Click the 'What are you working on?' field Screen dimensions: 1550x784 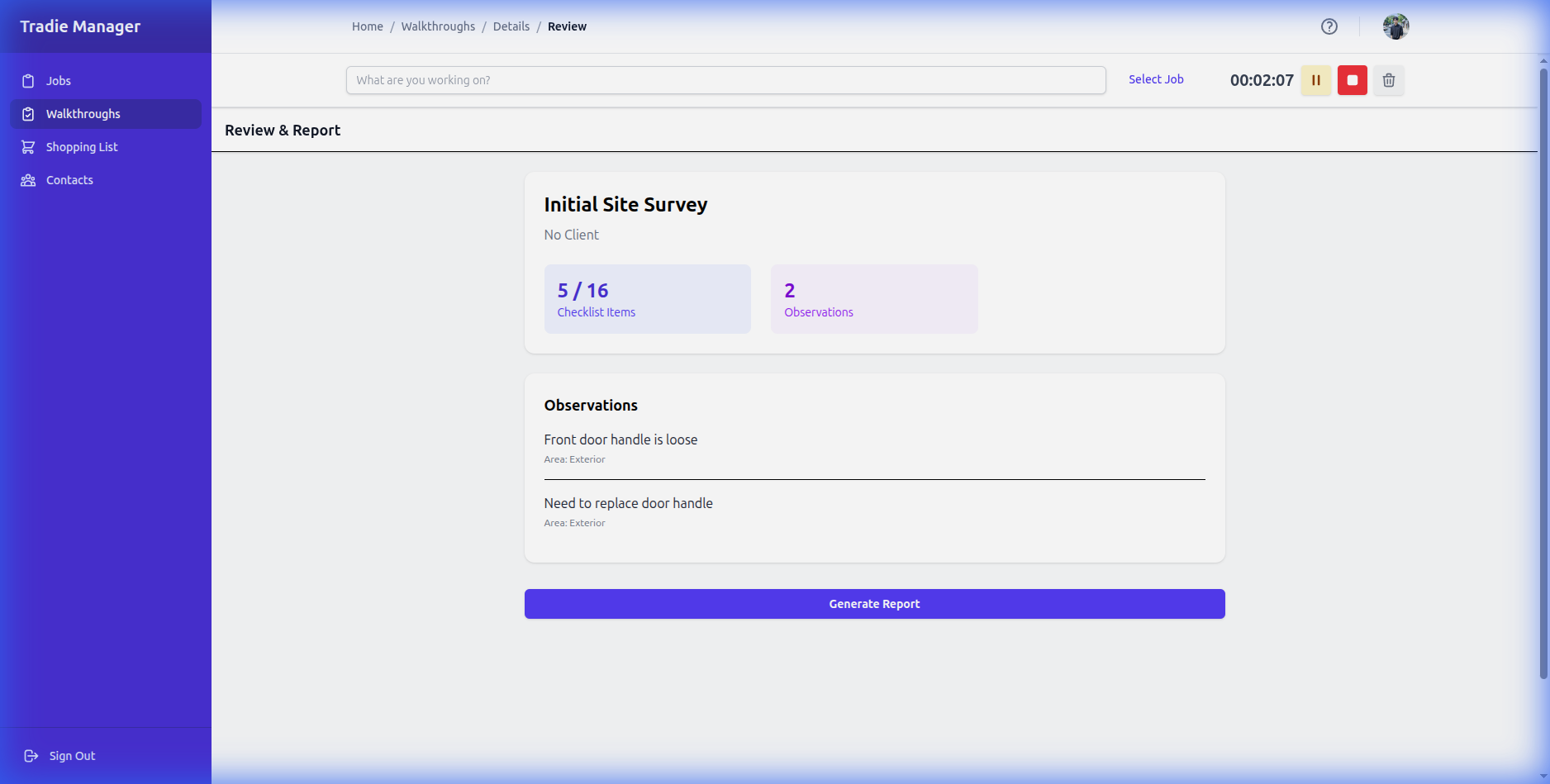pyautogui.click(x=725, y=80)
